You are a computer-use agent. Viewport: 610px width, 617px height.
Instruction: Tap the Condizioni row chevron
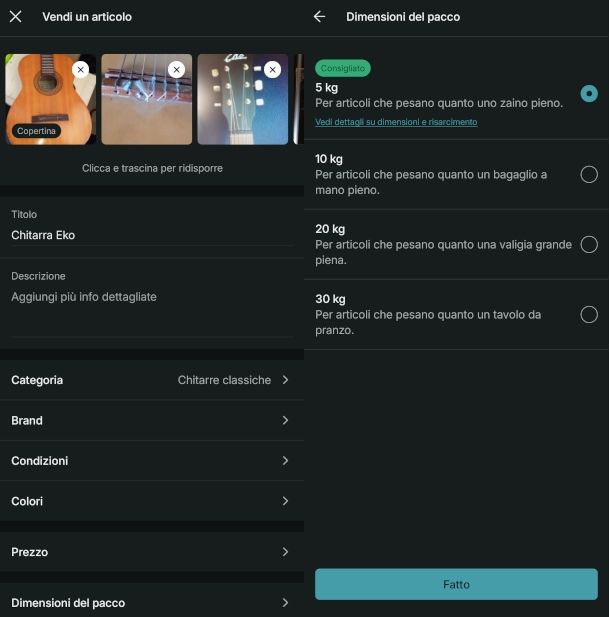point(285,460)
